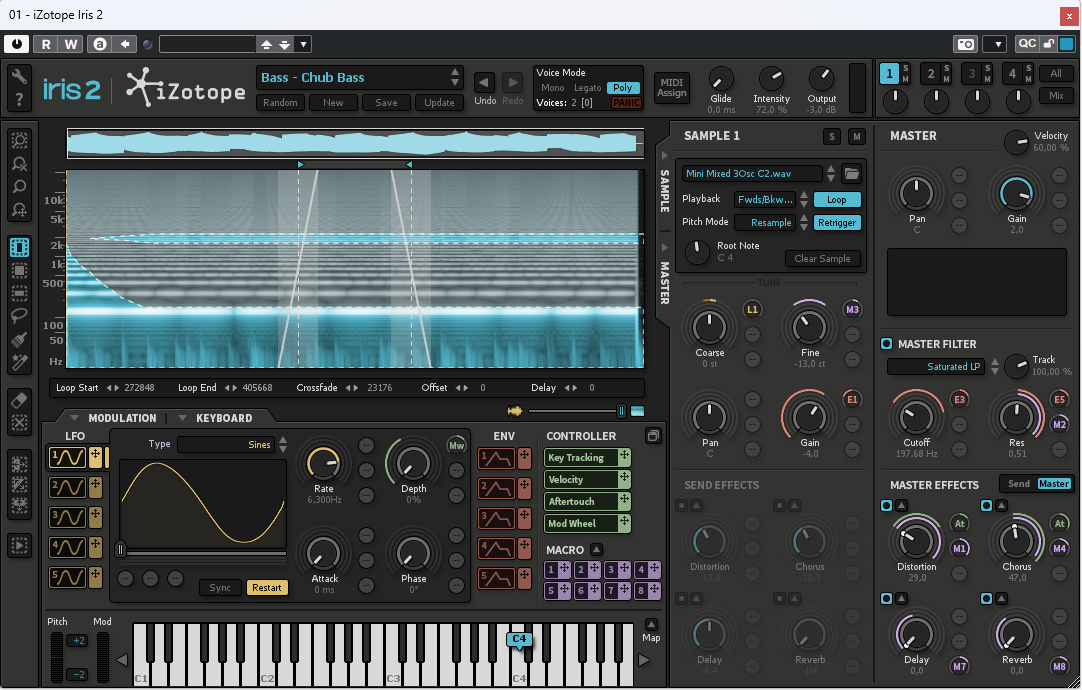Click the Key Tracking assign handle
Viewport: 1082px width, 690px height.
(624, 457)
